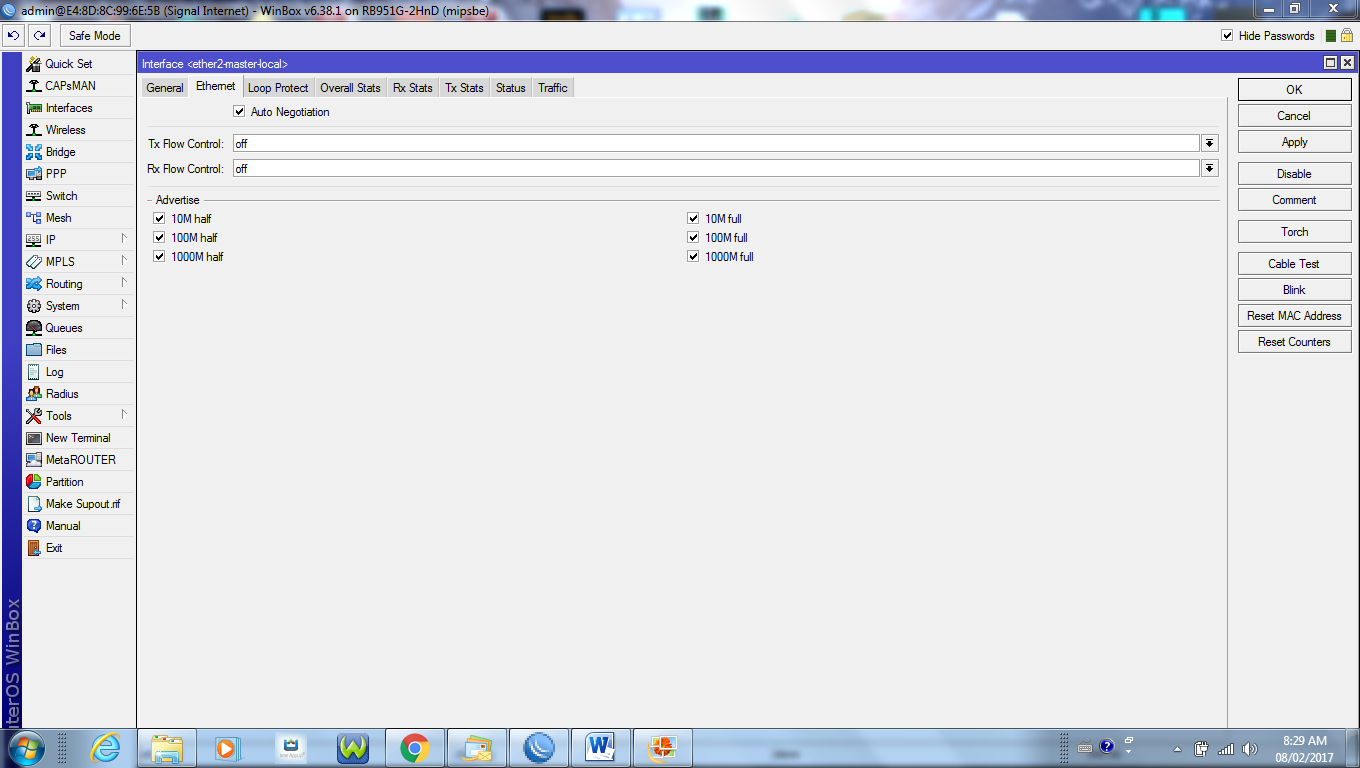Viewport: 1360px width, 768px height.
Task: Expand Tools submenu in sidebar
Action: pos(124,415)
